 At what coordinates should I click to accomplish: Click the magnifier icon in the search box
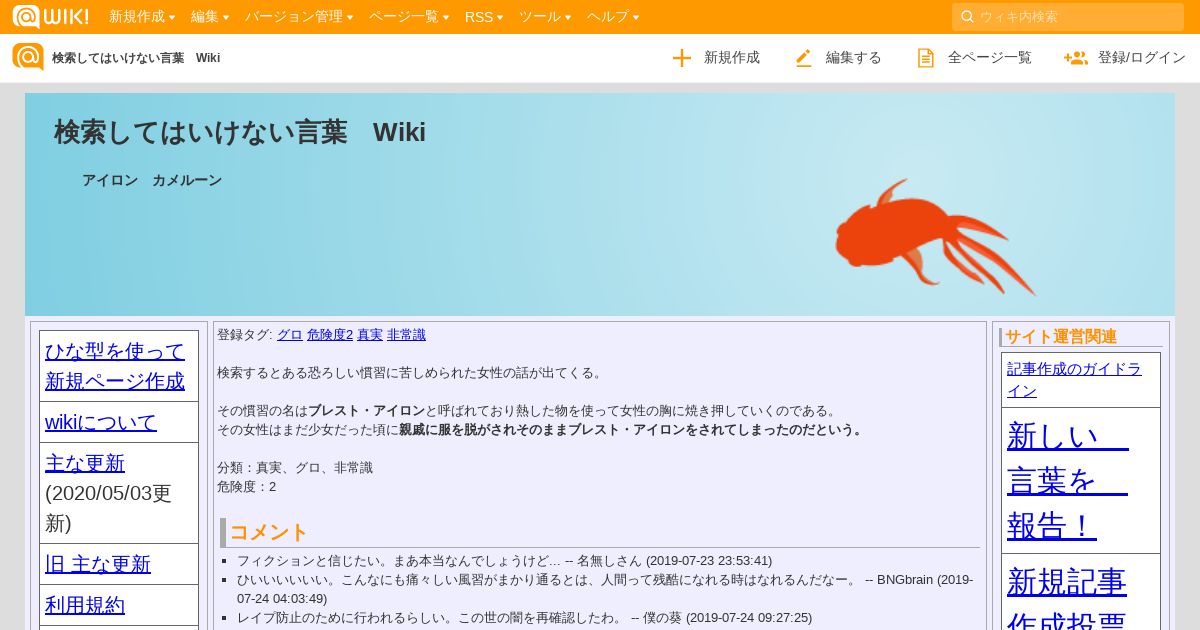click(x=967, y=17)
